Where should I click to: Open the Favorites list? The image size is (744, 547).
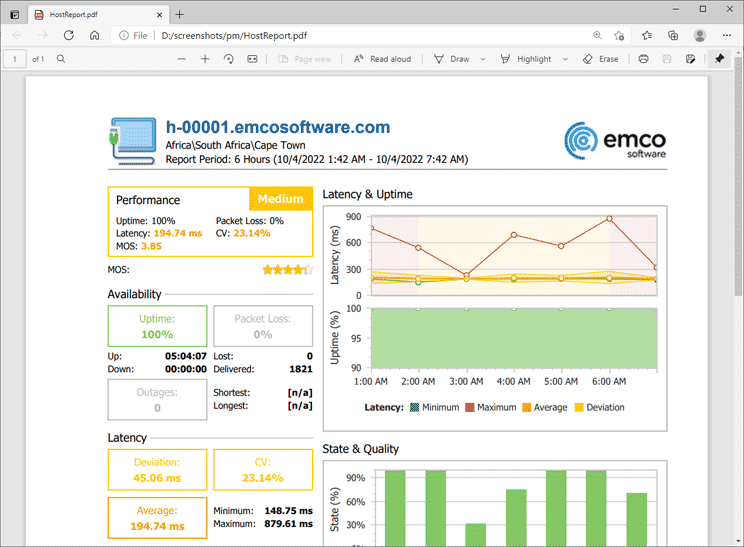[x=648, y=35]
